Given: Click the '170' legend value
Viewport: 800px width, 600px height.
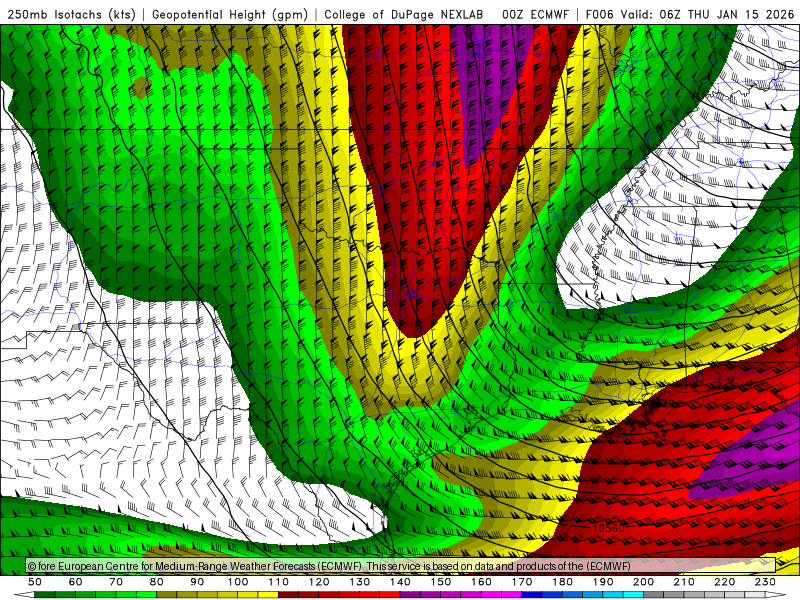Looking at the screenshot, I should coord(522,582).
